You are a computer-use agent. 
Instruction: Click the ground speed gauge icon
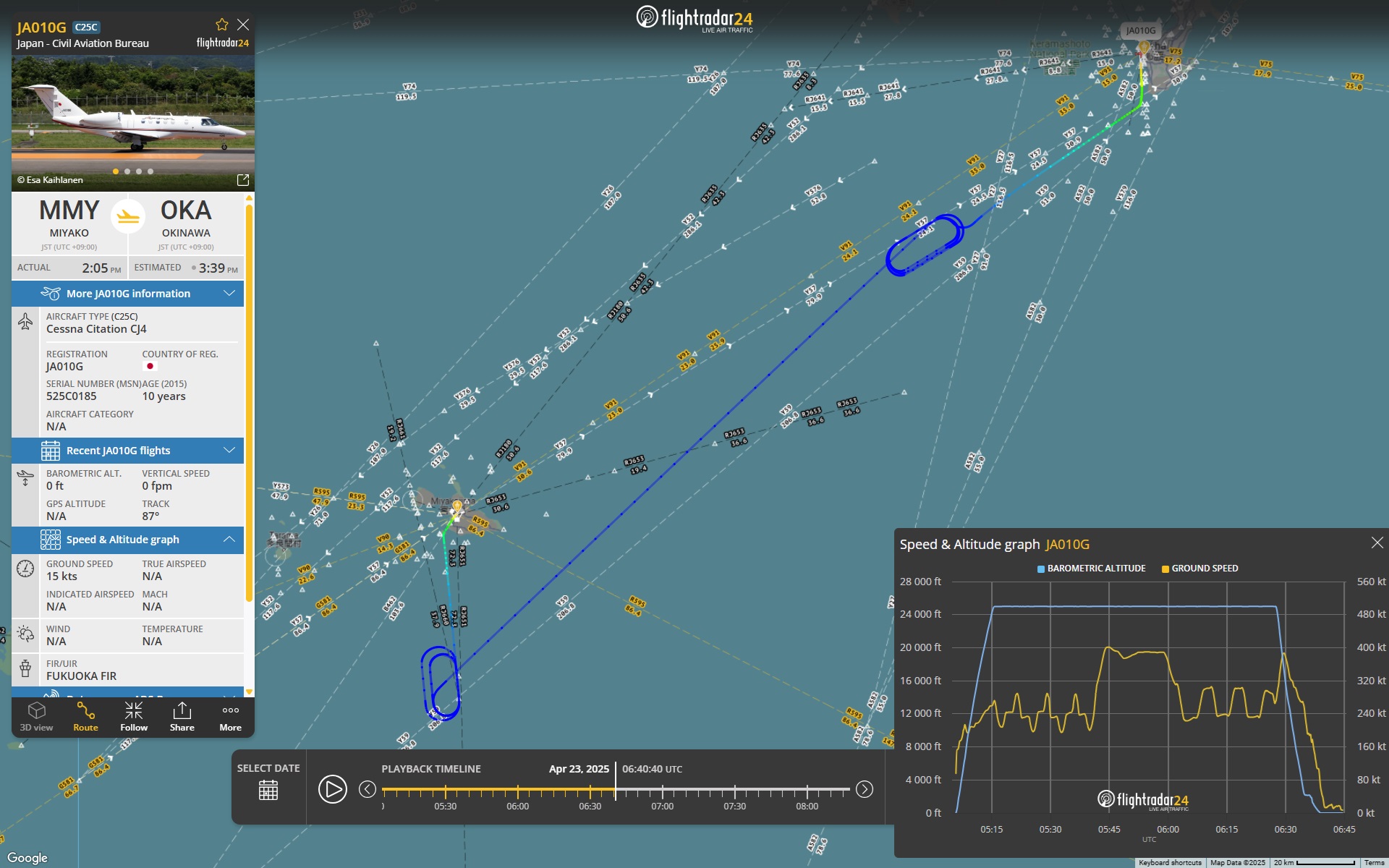(25, 569)
